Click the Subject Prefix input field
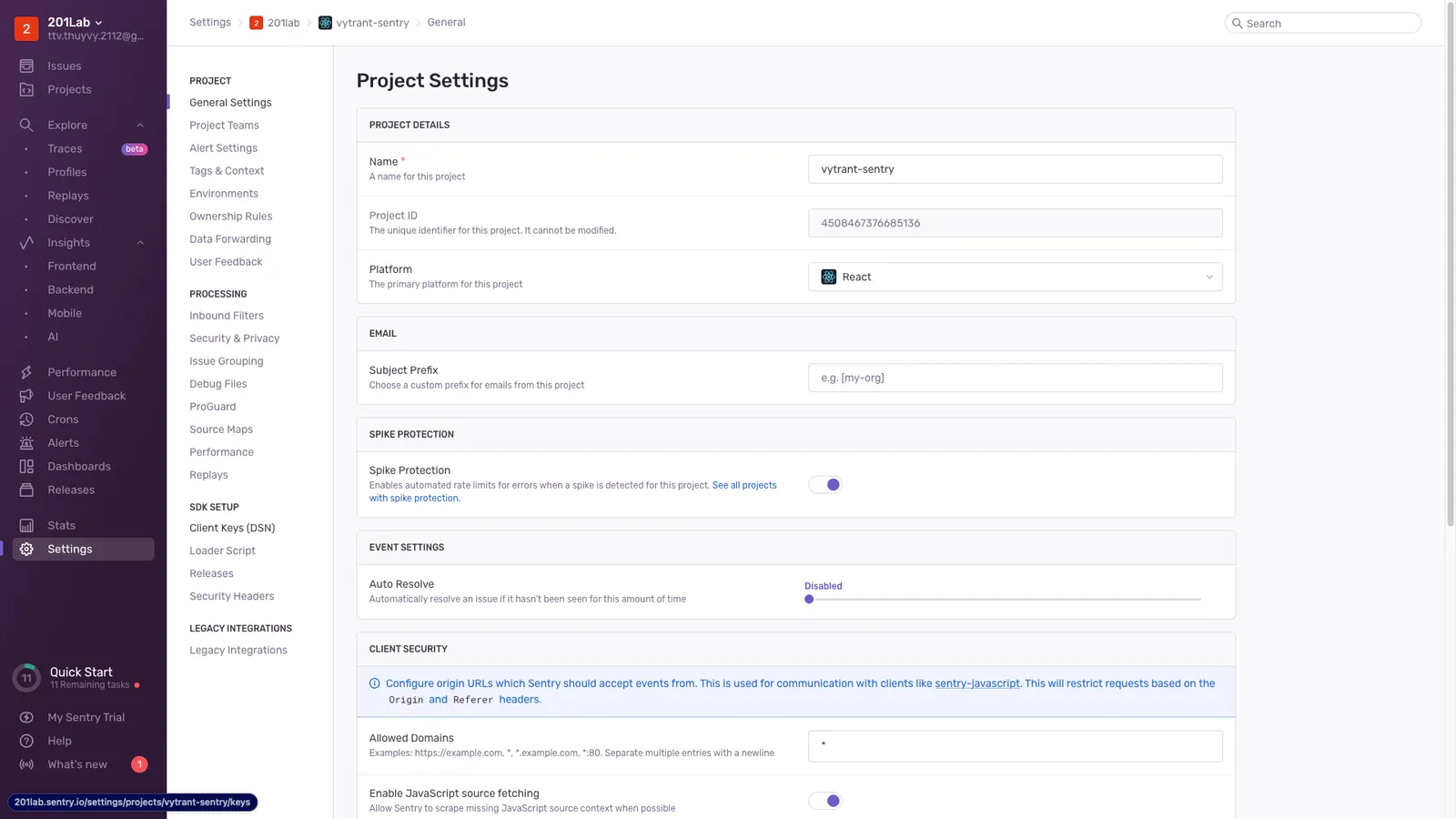This screenshot has width=1456, height=819. 1016,378
